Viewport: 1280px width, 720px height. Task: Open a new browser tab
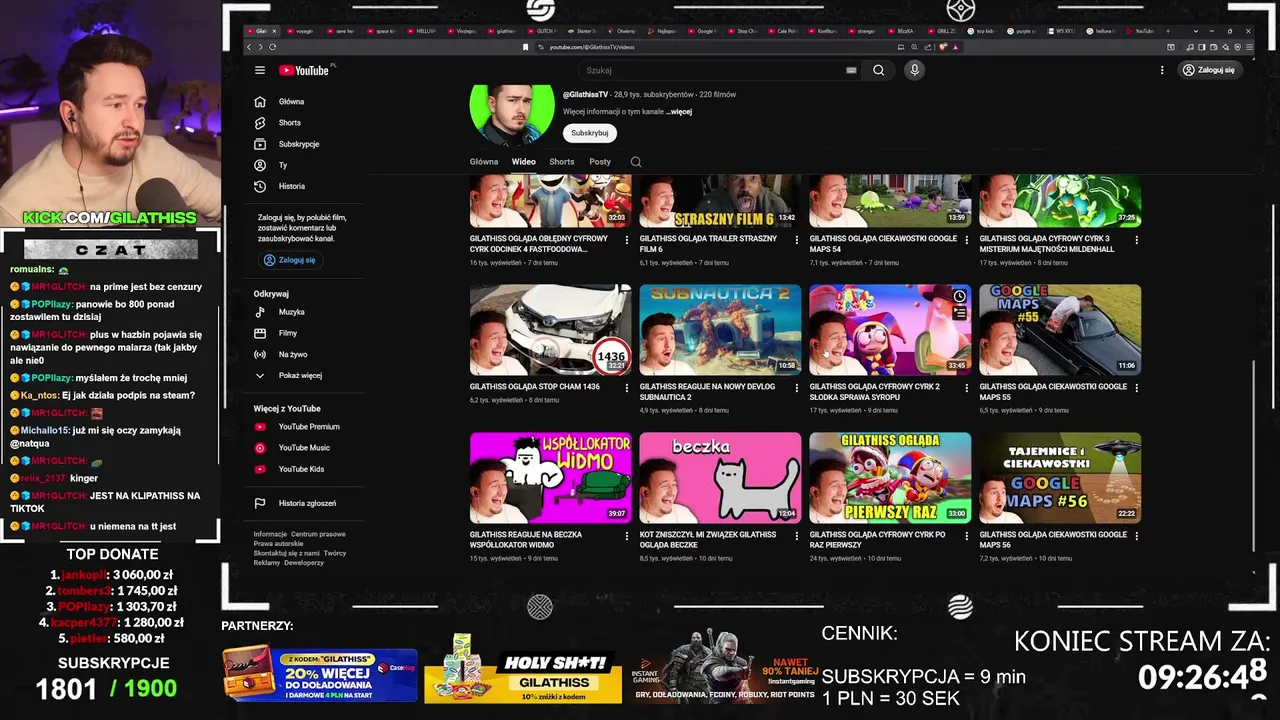coord(1168,31)
